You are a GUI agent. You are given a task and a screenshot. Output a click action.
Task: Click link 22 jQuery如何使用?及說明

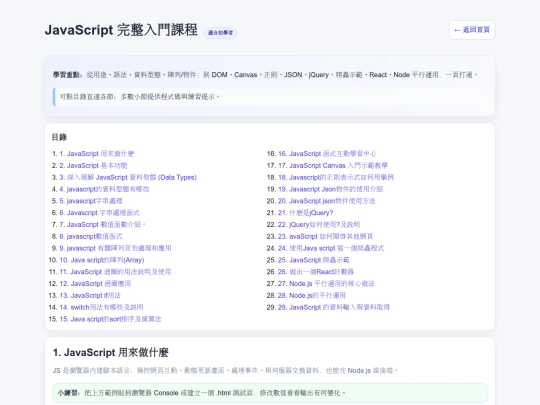point(319,225)
